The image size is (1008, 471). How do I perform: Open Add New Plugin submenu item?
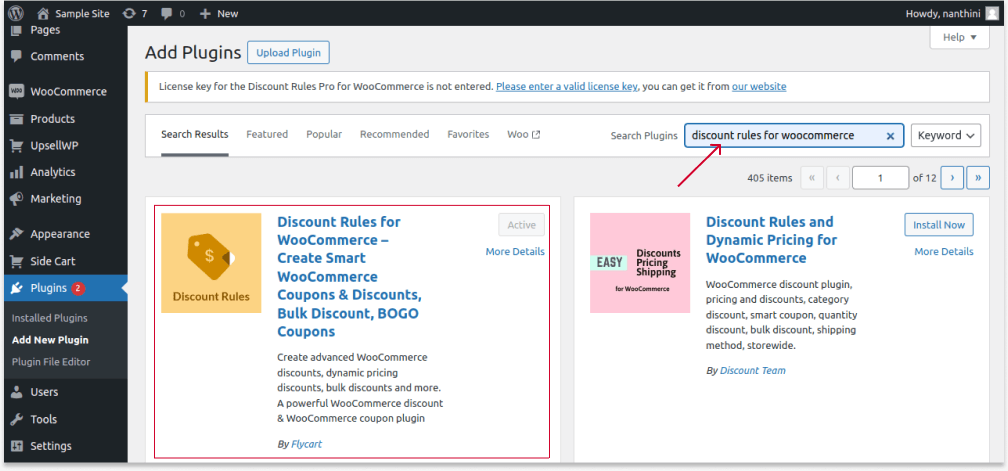[50, 340]
